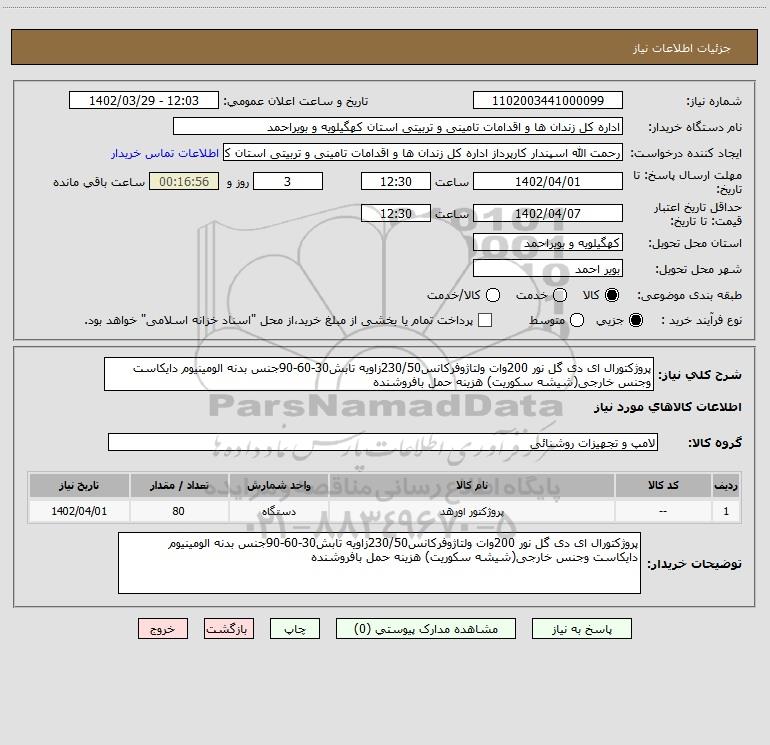Click the quantity cell 80
770x745 pixels.
click(x=179, y=511)
